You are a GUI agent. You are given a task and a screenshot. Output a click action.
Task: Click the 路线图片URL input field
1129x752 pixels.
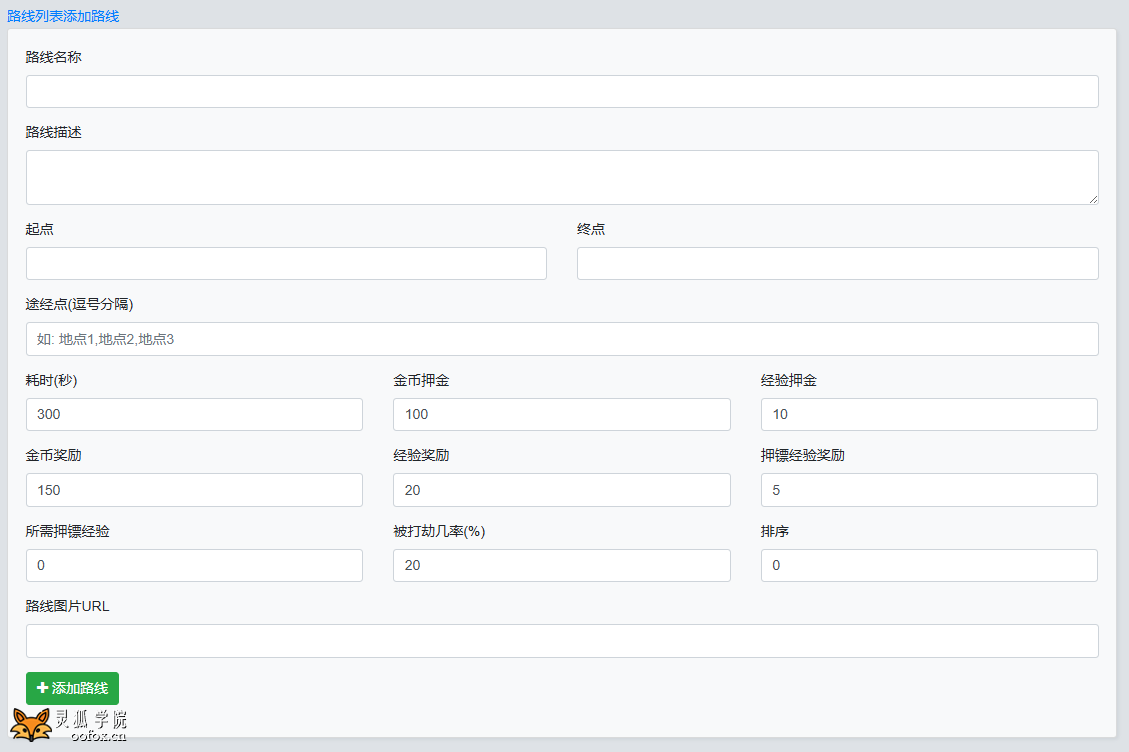click(x=562, y=641)
